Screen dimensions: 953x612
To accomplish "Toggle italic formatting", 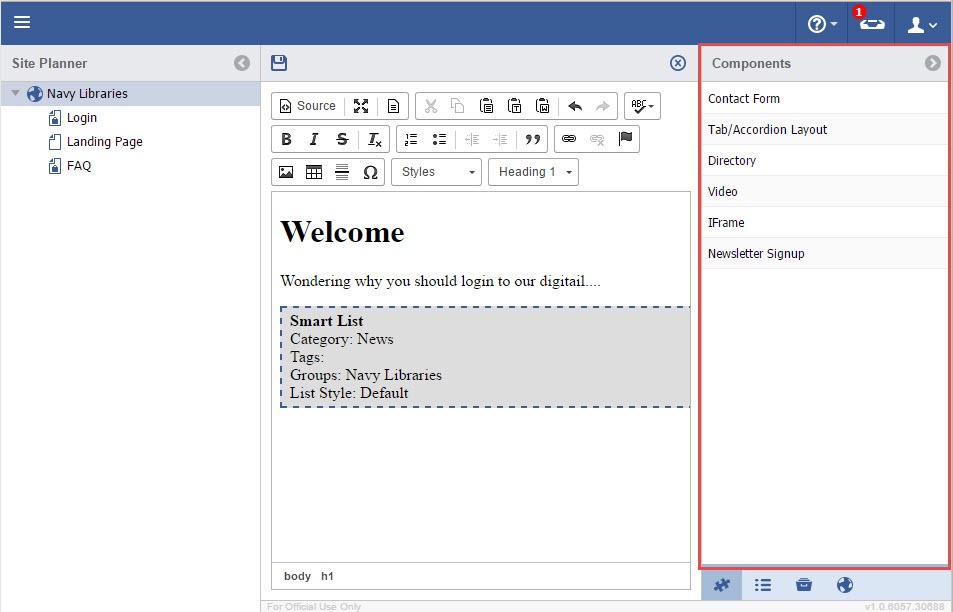I will click(314, 139).
